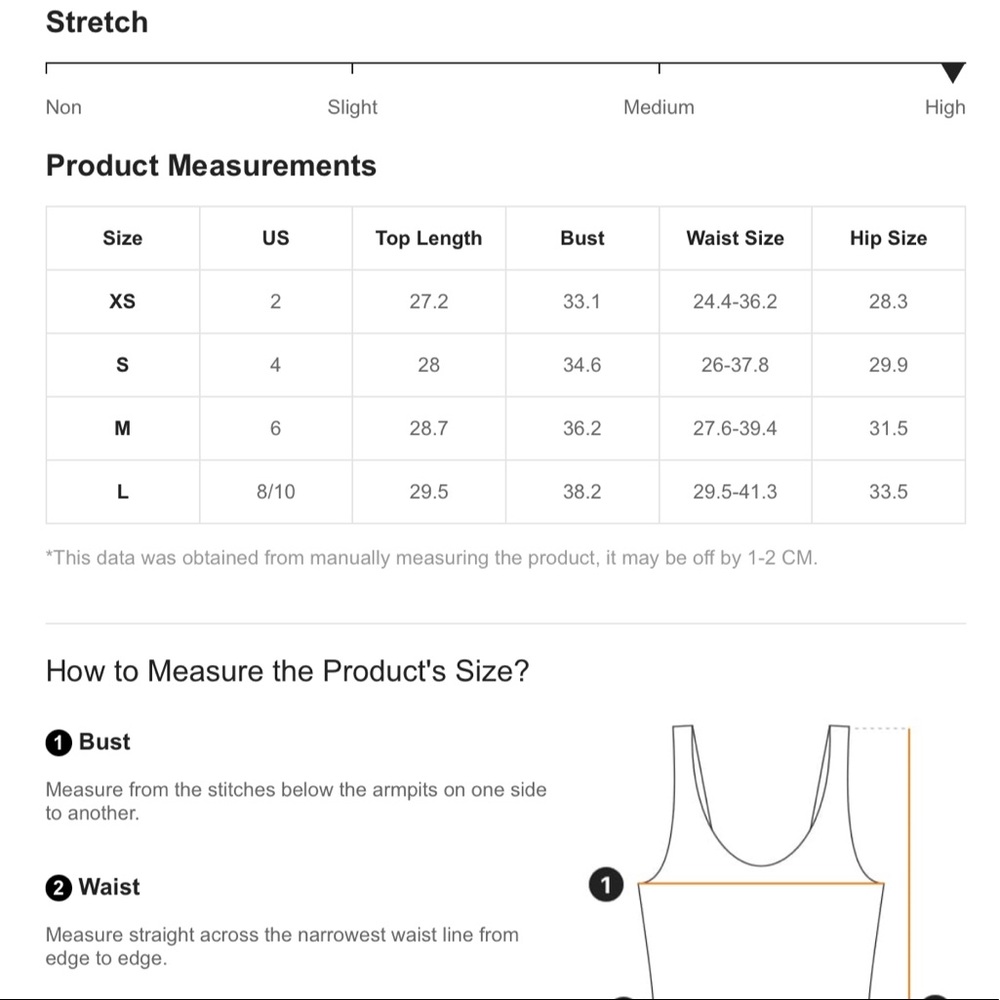The width and height of the screenshot is (1000, 1000).
Task: Click the black number 1 marker beside diagram
Action: point(606,885)
